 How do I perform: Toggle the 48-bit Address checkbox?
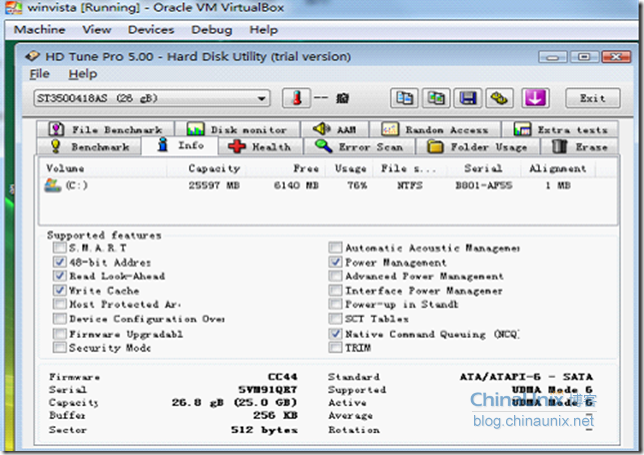pyautogui.click(x=60, y=262)
